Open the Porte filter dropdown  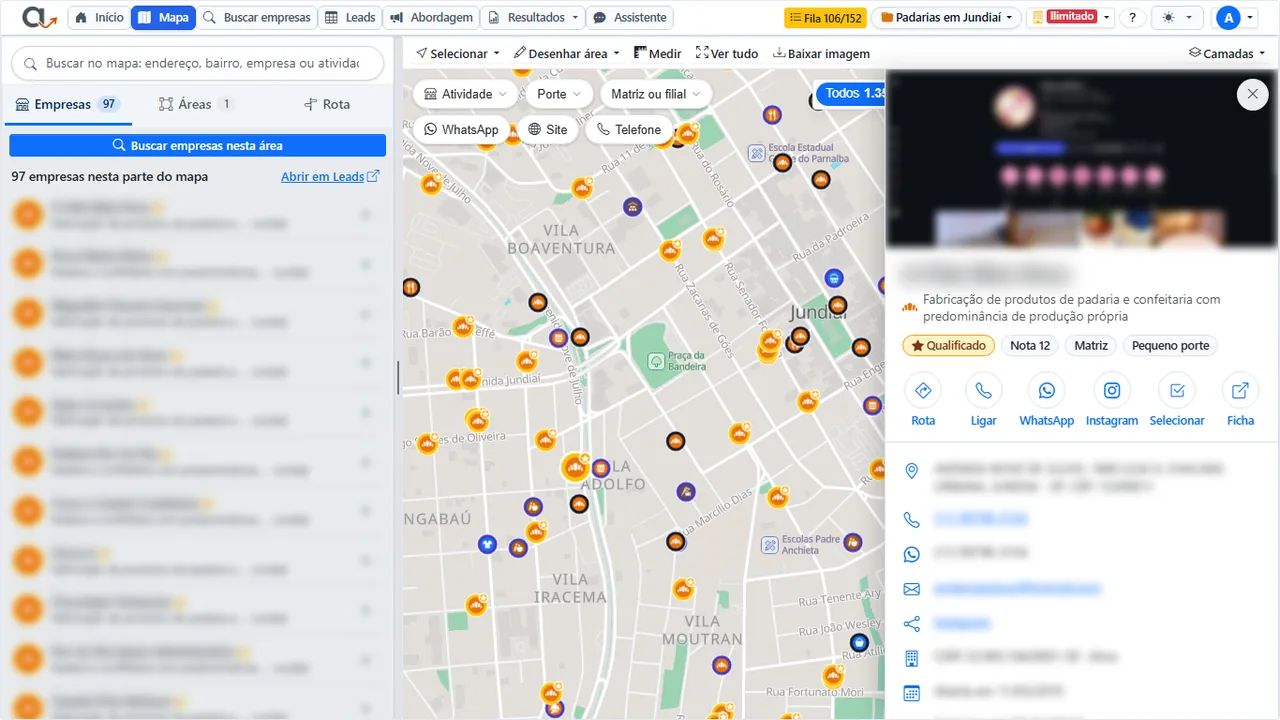[x=558, y=94]
